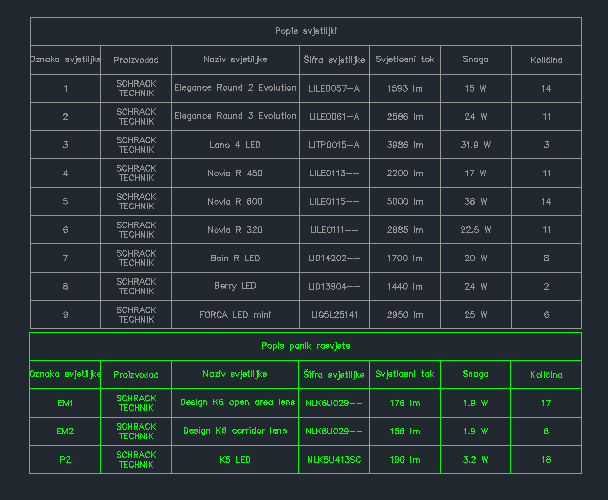Select the 'EM1' label cell

(x=66, y=403)
